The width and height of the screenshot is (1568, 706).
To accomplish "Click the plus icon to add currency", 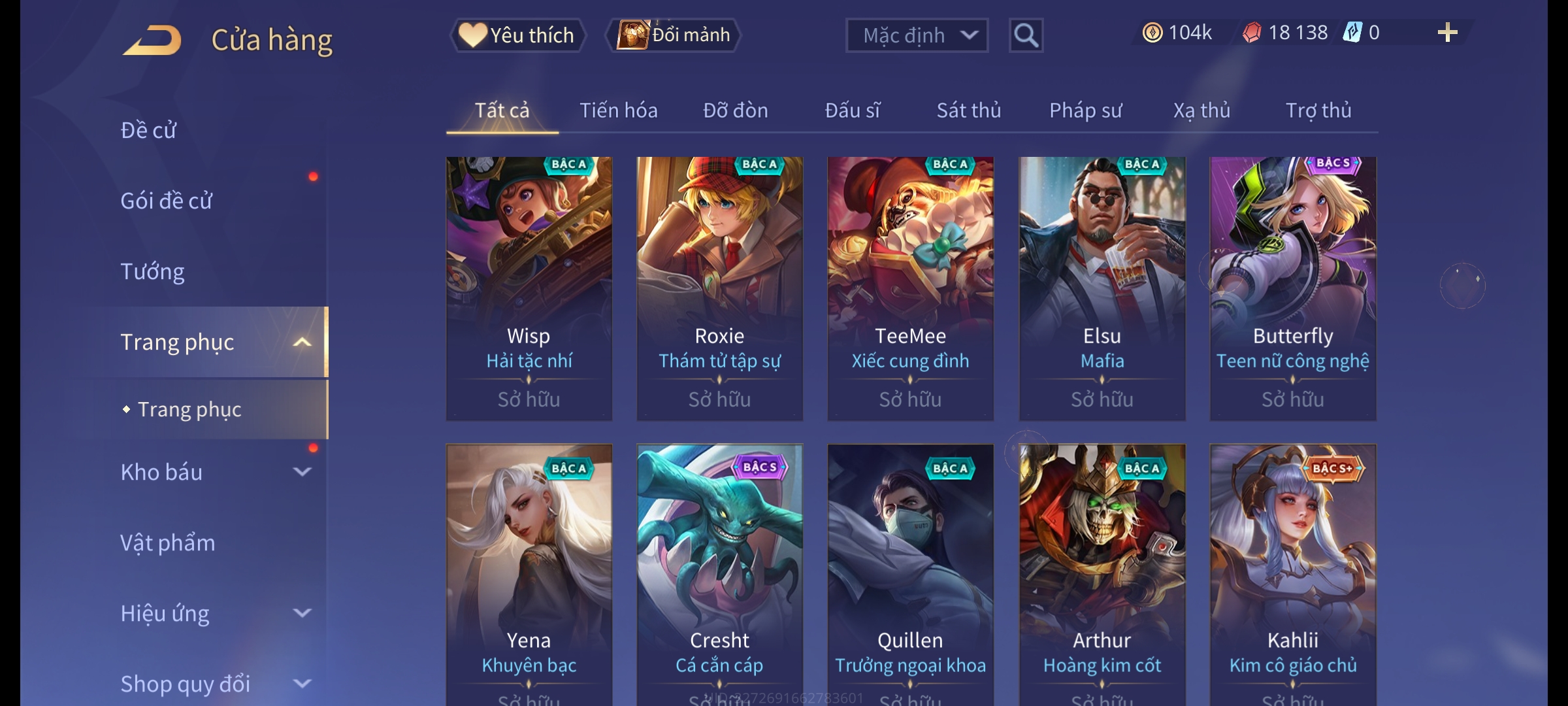I will point(1448,32).
